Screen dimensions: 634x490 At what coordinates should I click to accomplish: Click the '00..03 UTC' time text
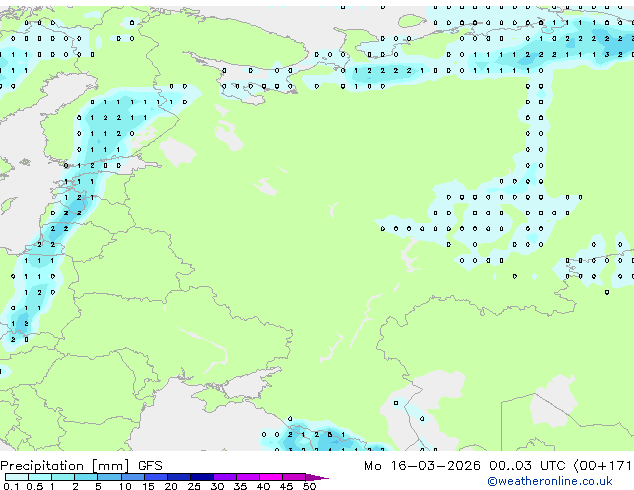(527, 466)
